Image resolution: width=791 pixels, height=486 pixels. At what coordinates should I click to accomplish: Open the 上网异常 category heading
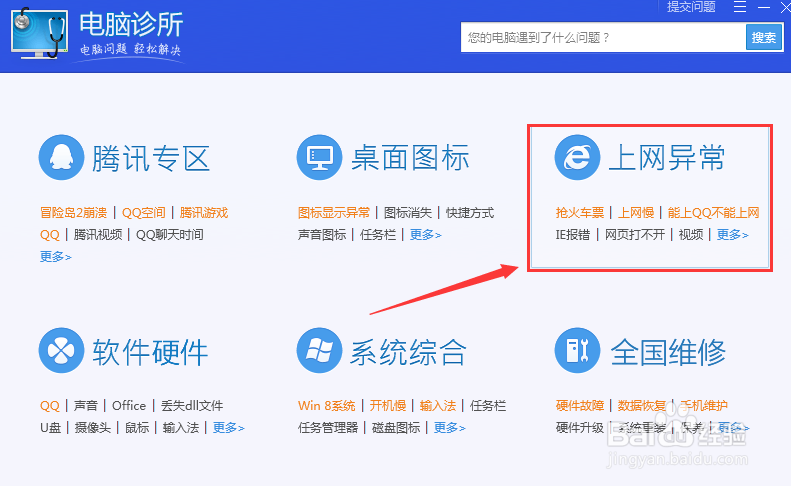point(667,157)
